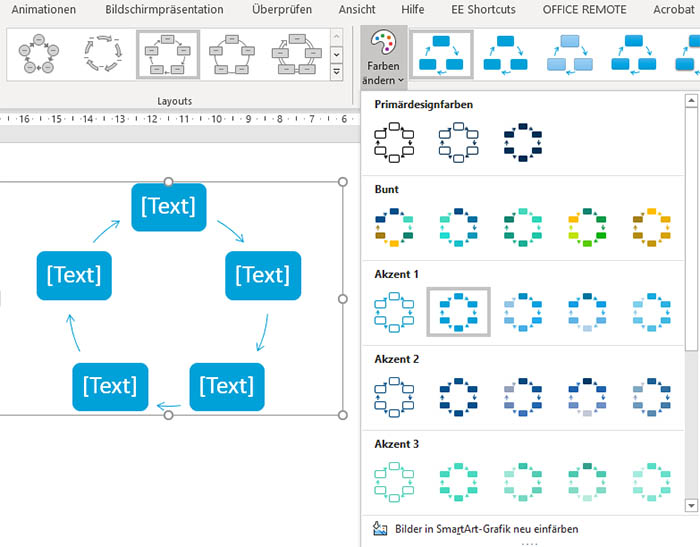The width and height of the screenshot is (700, 547).
Task: Choose fifth Akzent 3 light scheme
Action: pyautogui.click(x=651, y=482)
